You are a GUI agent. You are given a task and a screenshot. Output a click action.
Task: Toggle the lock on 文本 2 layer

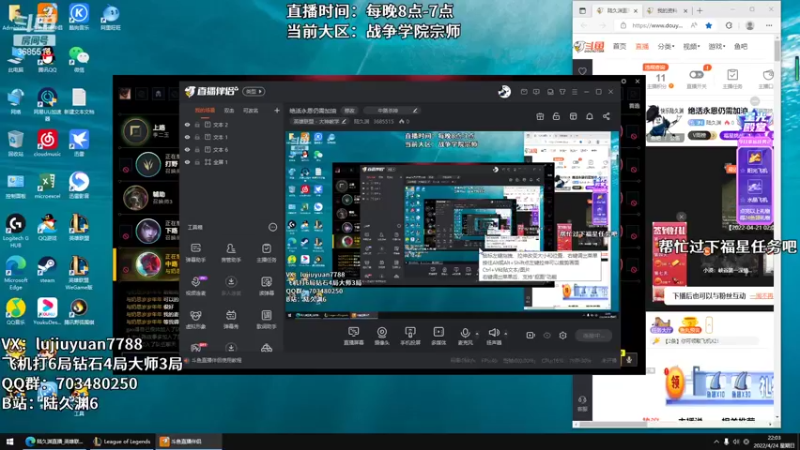197,124
